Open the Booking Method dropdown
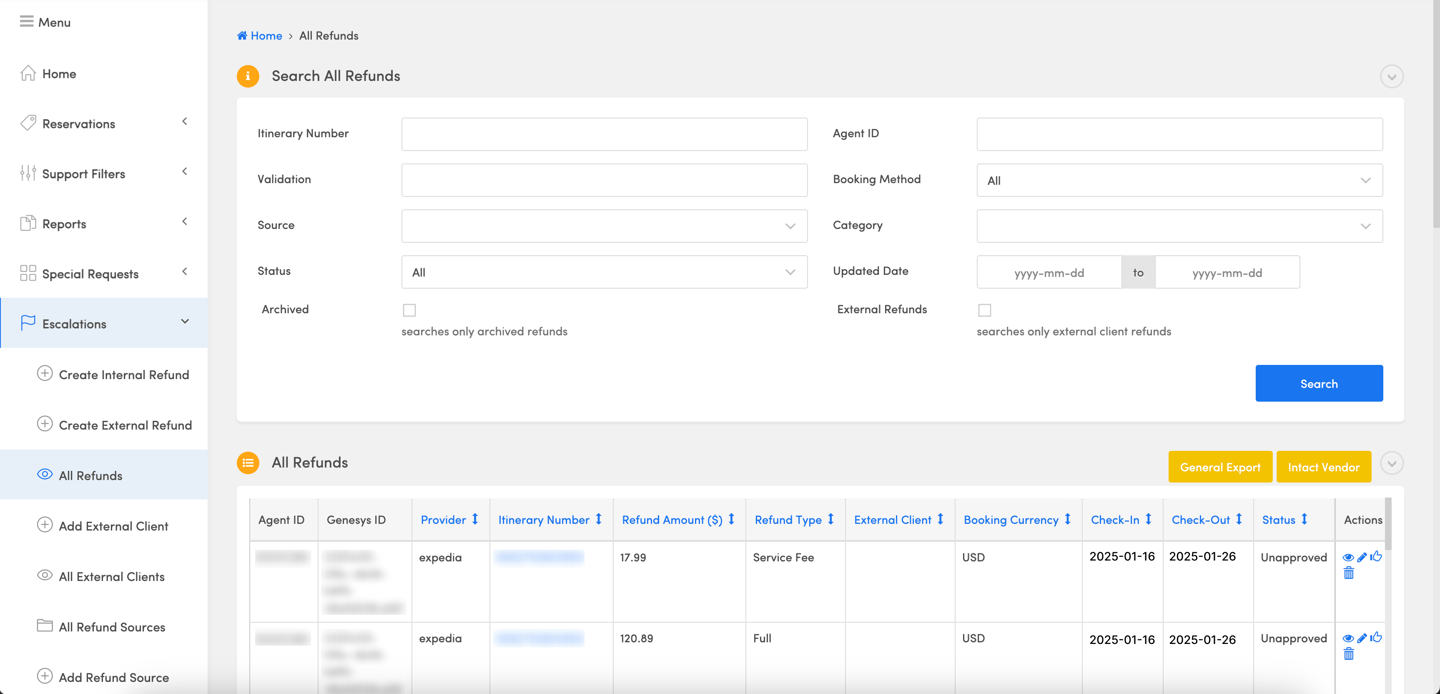The height and width of the screenshot is (694, 1440). (x=1179, y=180)
